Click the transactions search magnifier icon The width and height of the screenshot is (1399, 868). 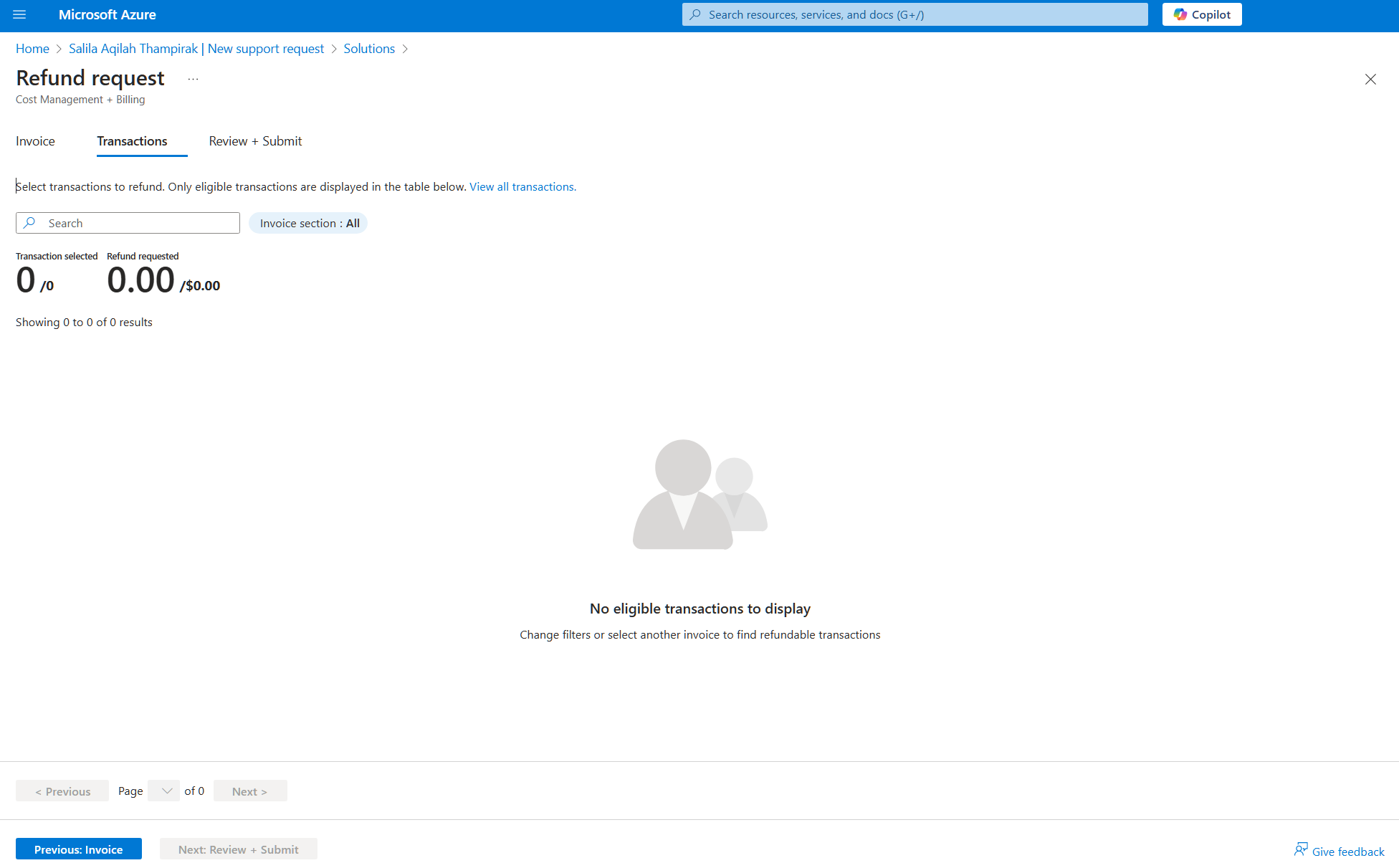[x=29, y=223]
